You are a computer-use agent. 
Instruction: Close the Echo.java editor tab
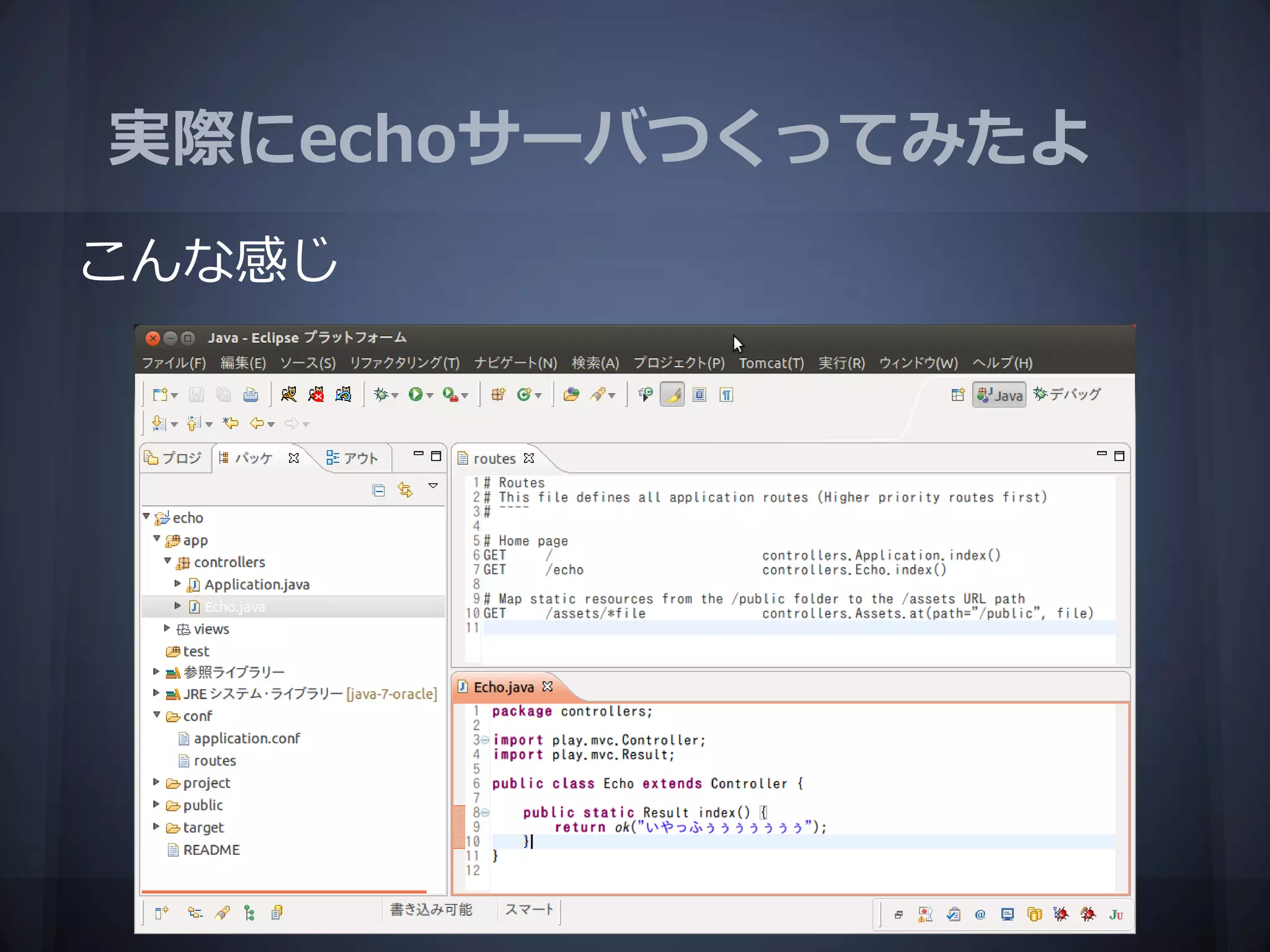click(x=548, y=686)
